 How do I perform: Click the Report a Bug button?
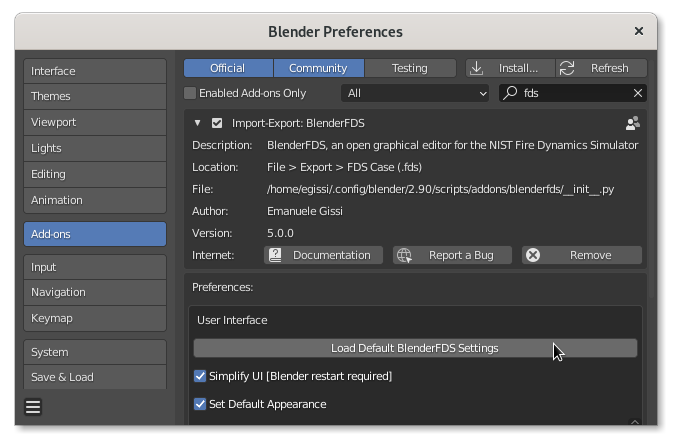452,255
